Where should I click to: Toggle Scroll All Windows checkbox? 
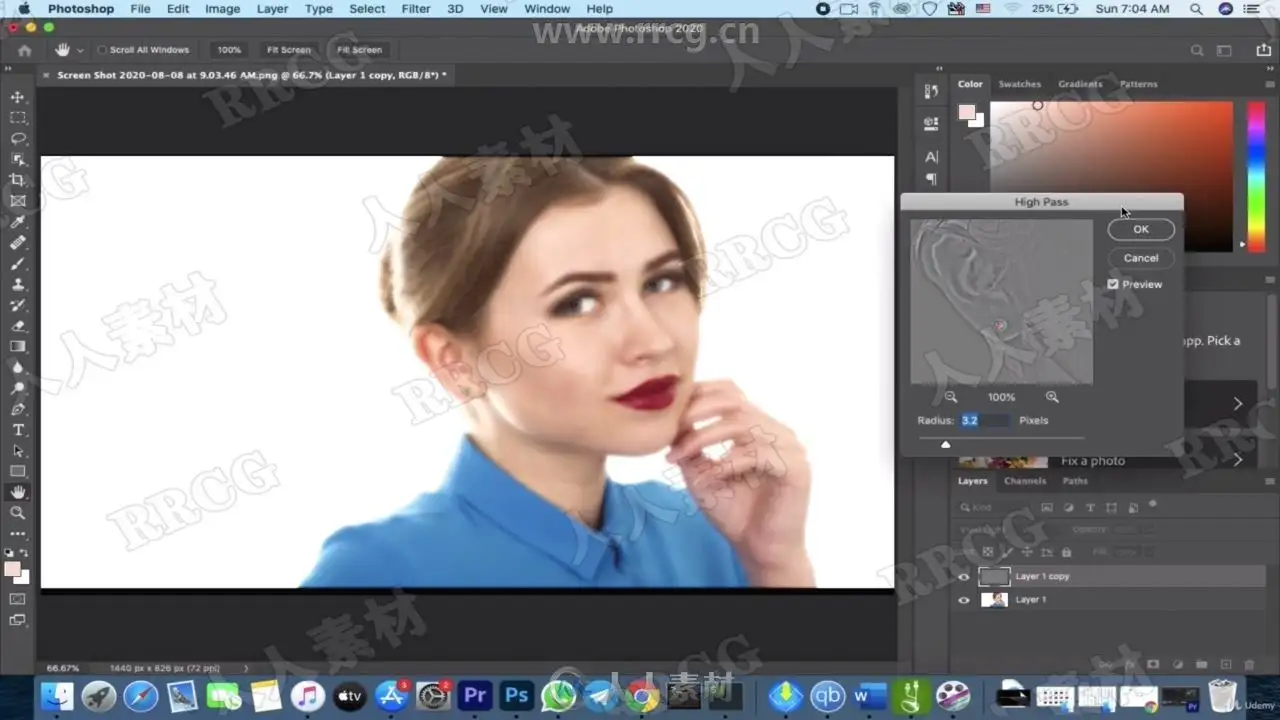pos(102,50)
